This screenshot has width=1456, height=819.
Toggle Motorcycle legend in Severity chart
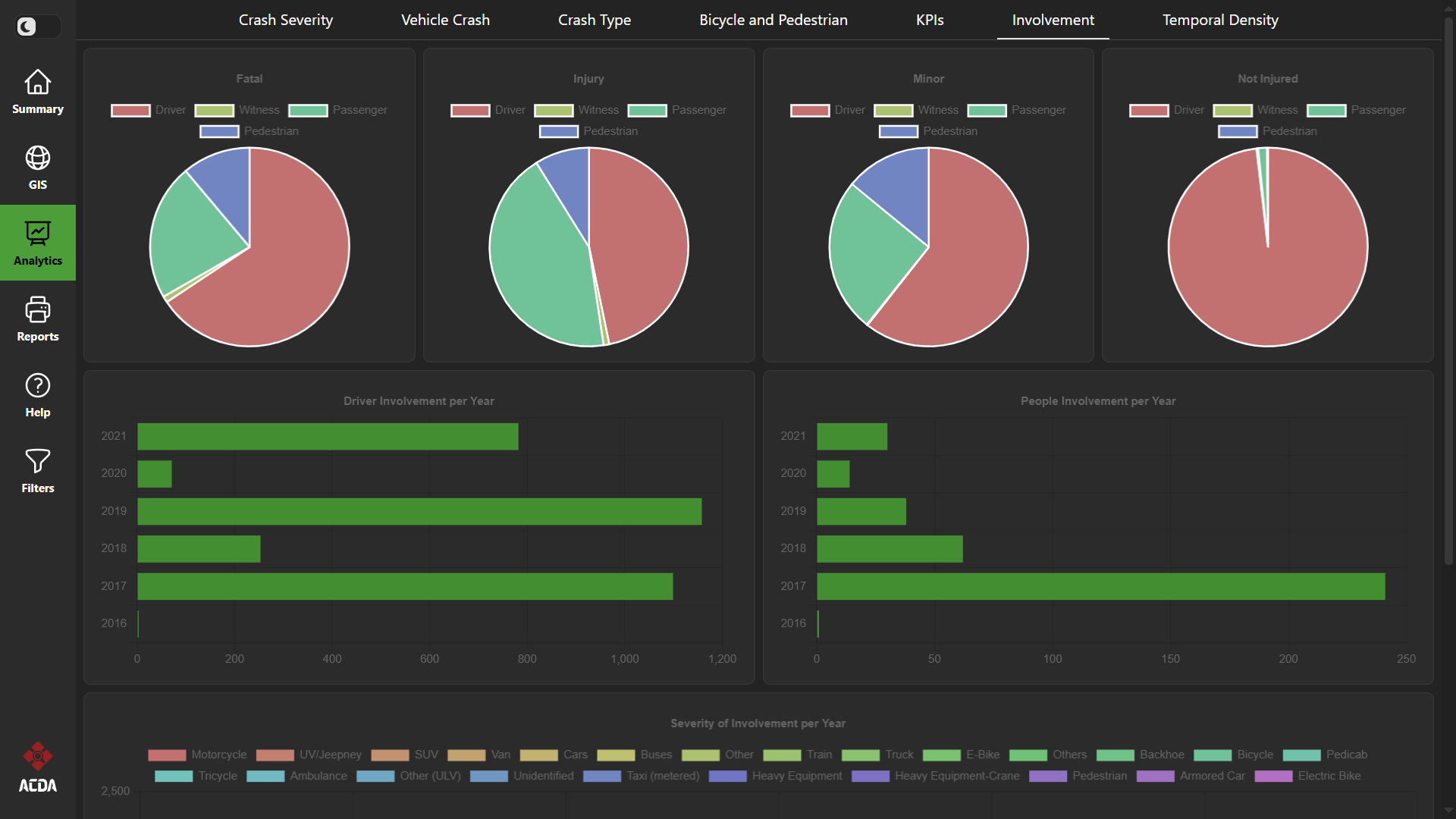tap(197, 755)
